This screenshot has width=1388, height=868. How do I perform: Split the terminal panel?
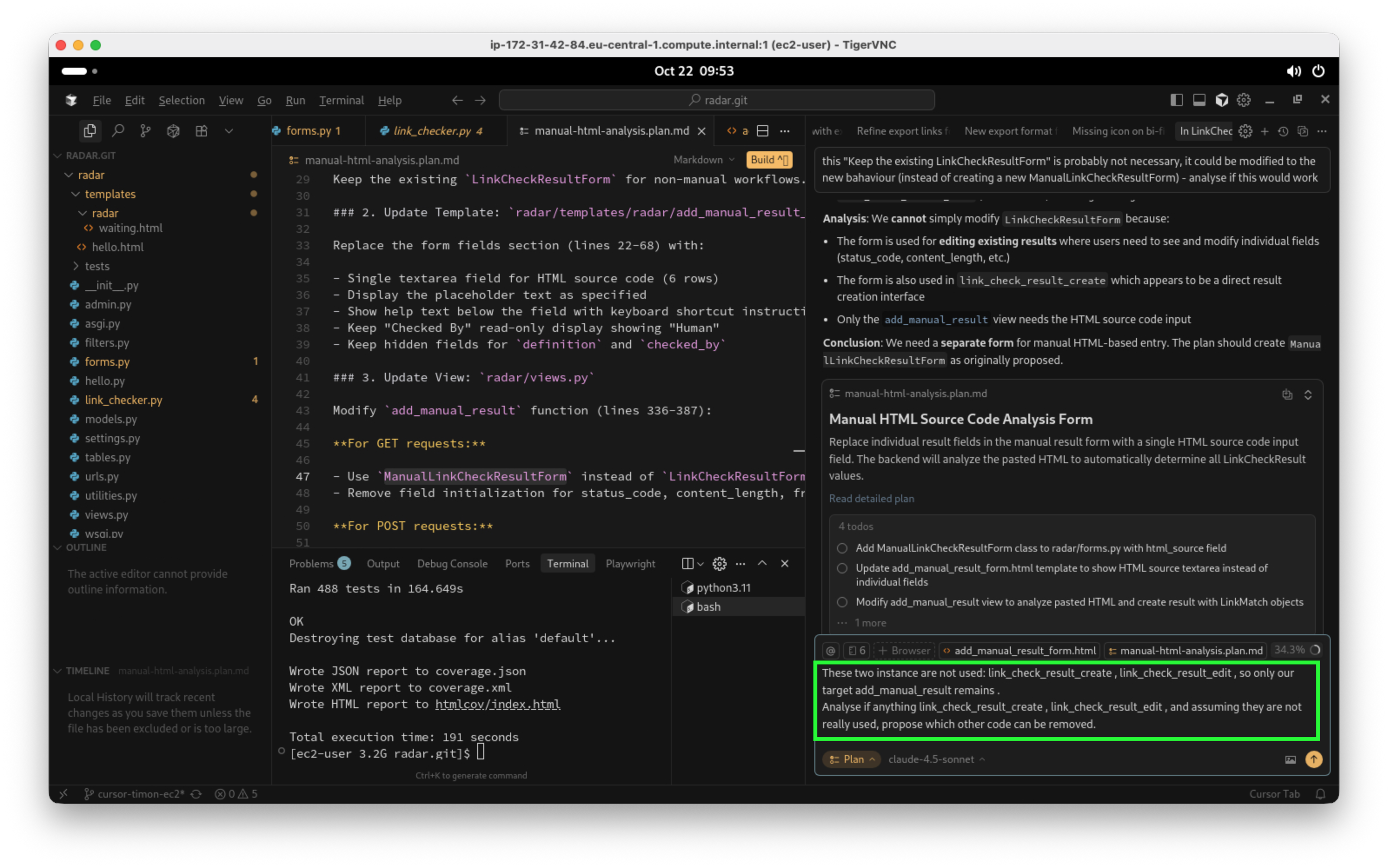(687, 564)
